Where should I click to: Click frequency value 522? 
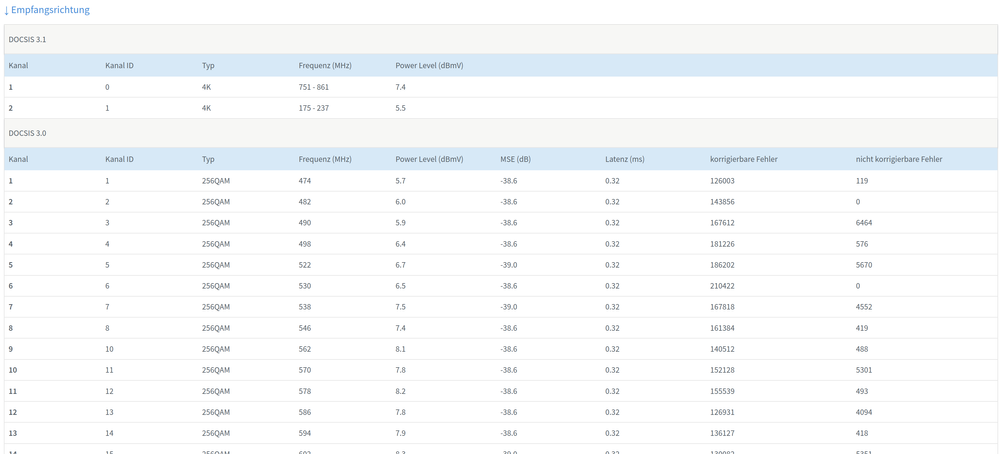pyautogui.click(x=305, y=265)
